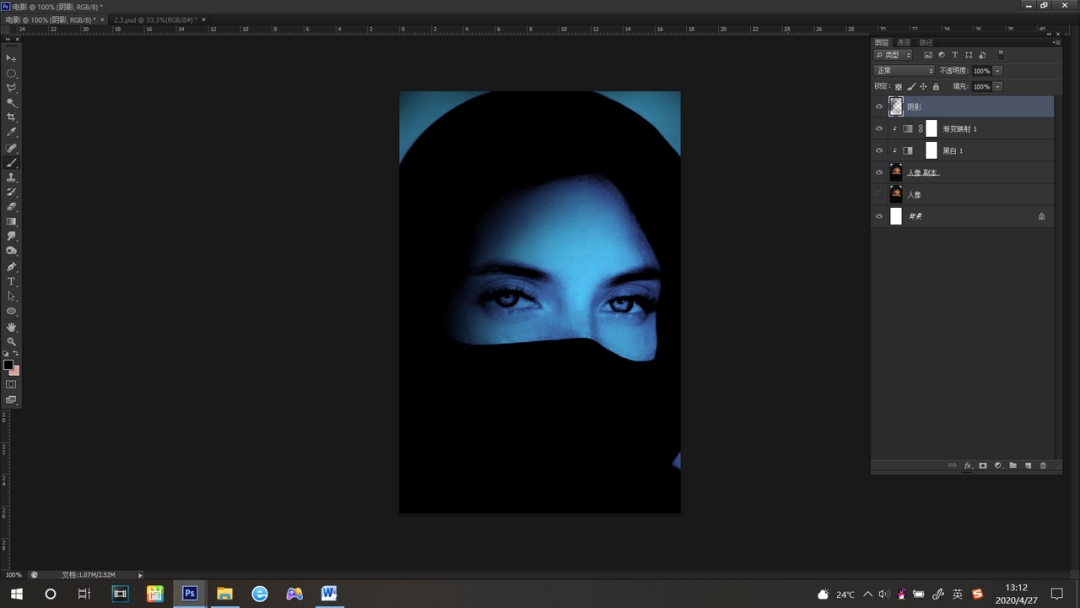
Task: Show hidden system tray icons
Action: 868,594
